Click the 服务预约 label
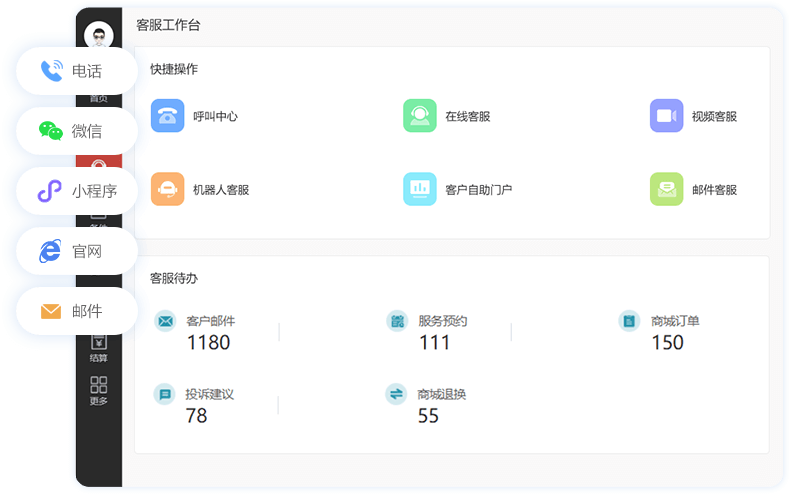 click(x=443, y=321)
